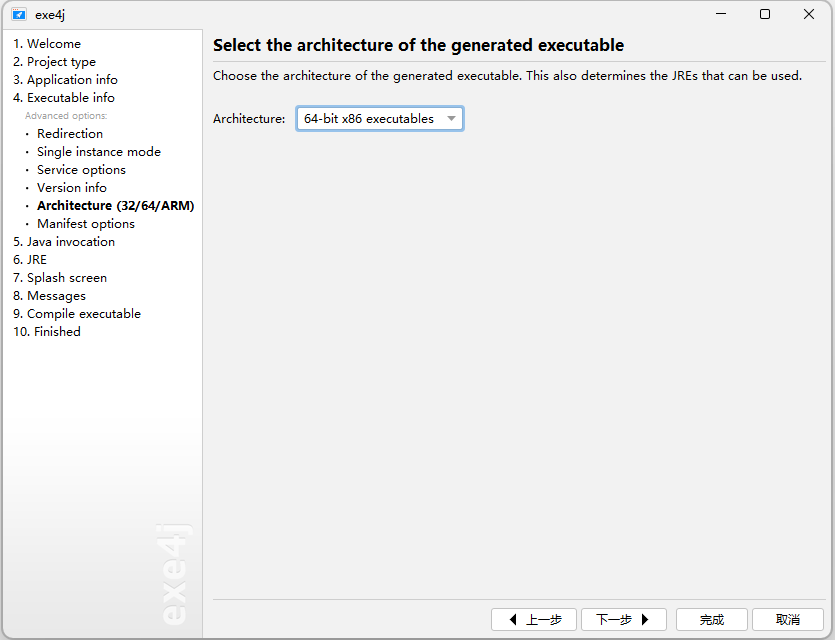Select Redirection advanced option
This screenshot has width=835, height=640.
70,134
